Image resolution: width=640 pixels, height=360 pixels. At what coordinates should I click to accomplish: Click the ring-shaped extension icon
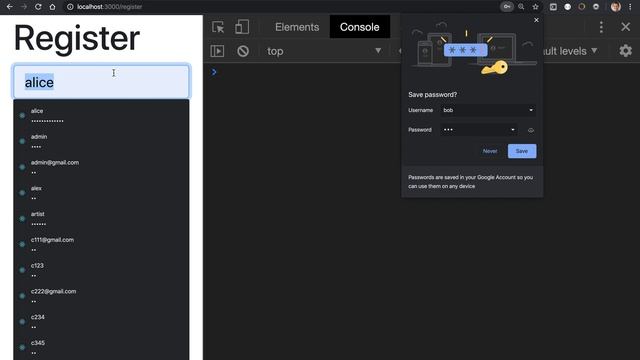(582, 7)
